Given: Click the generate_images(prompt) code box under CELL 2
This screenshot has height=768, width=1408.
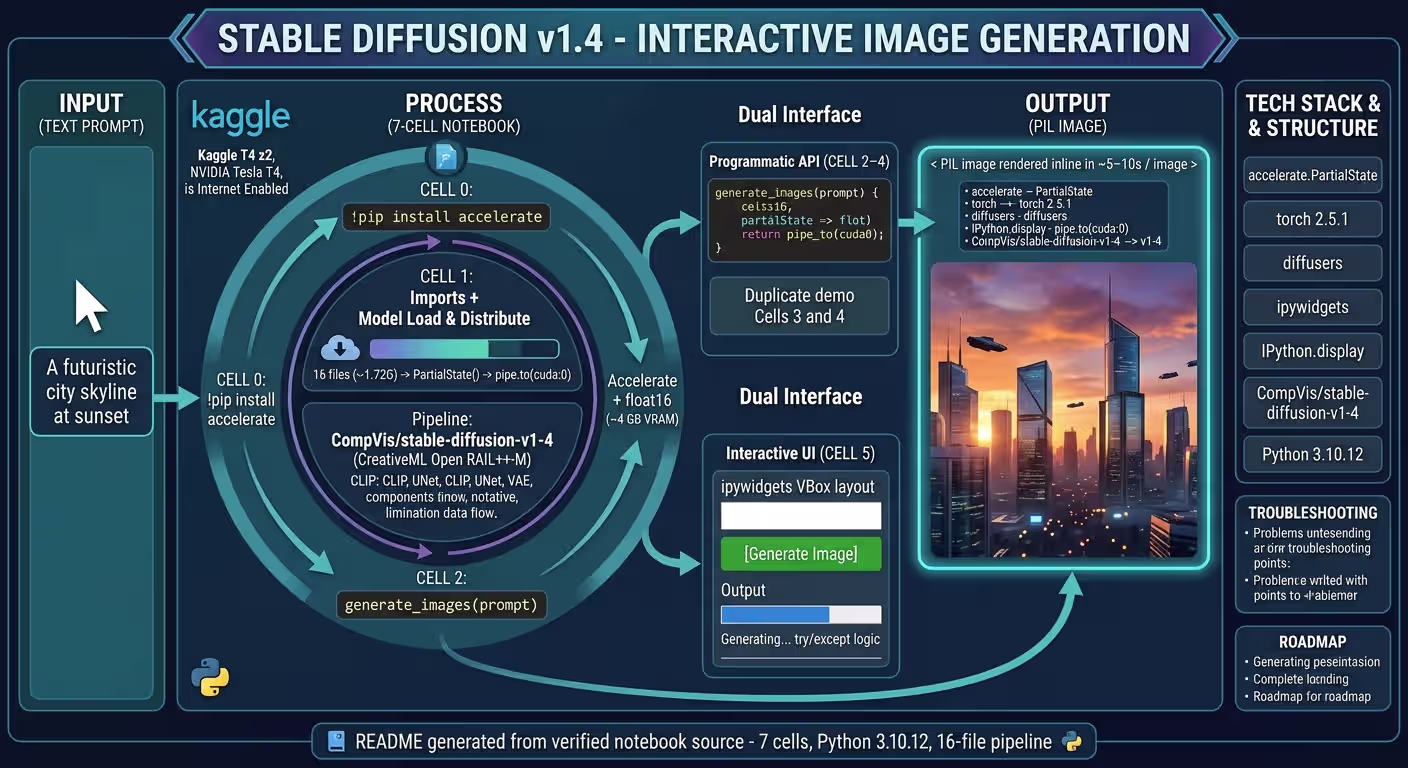Looking at the screenshot, I should point(441,605).
